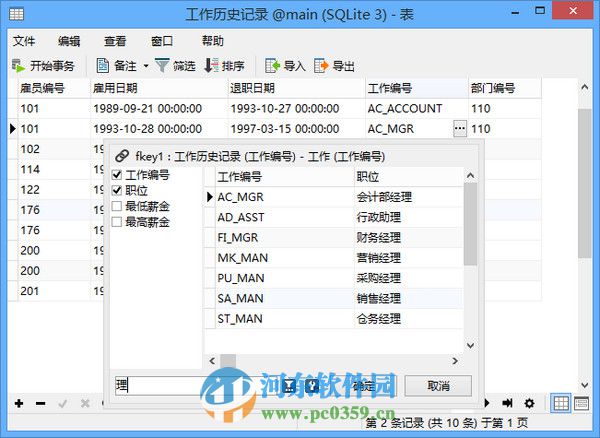Click main table scrollbar up arrow
The height and width of the screenshot is (438, 600).
click(584, 87)
